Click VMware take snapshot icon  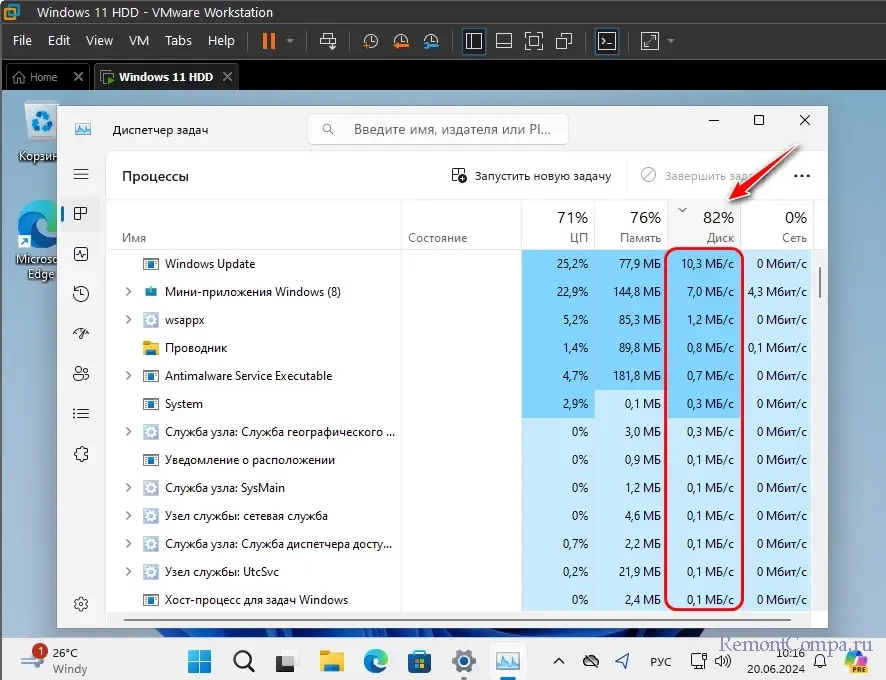pyautogui.click(x=371, y=41)
